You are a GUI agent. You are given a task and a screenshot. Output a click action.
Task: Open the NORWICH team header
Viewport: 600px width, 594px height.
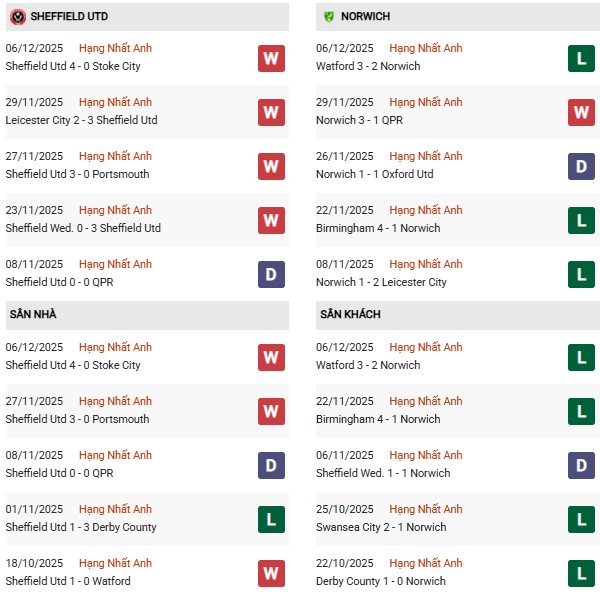point(365,17)
